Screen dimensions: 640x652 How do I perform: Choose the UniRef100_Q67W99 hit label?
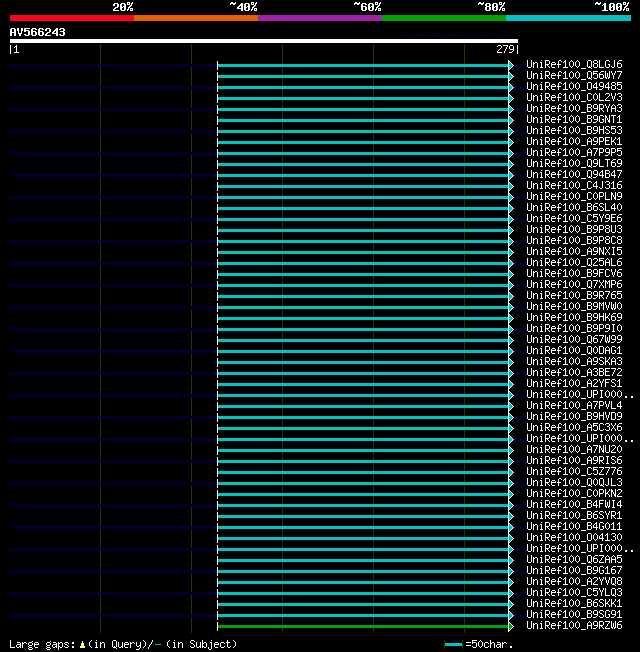[x=574, y=339]
